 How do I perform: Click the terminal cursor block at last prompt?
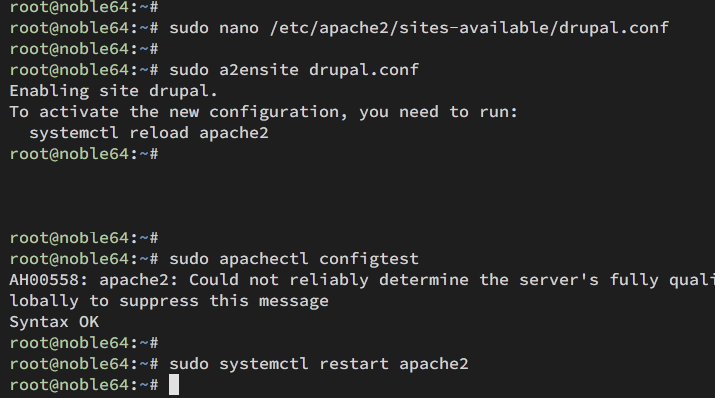174,385
